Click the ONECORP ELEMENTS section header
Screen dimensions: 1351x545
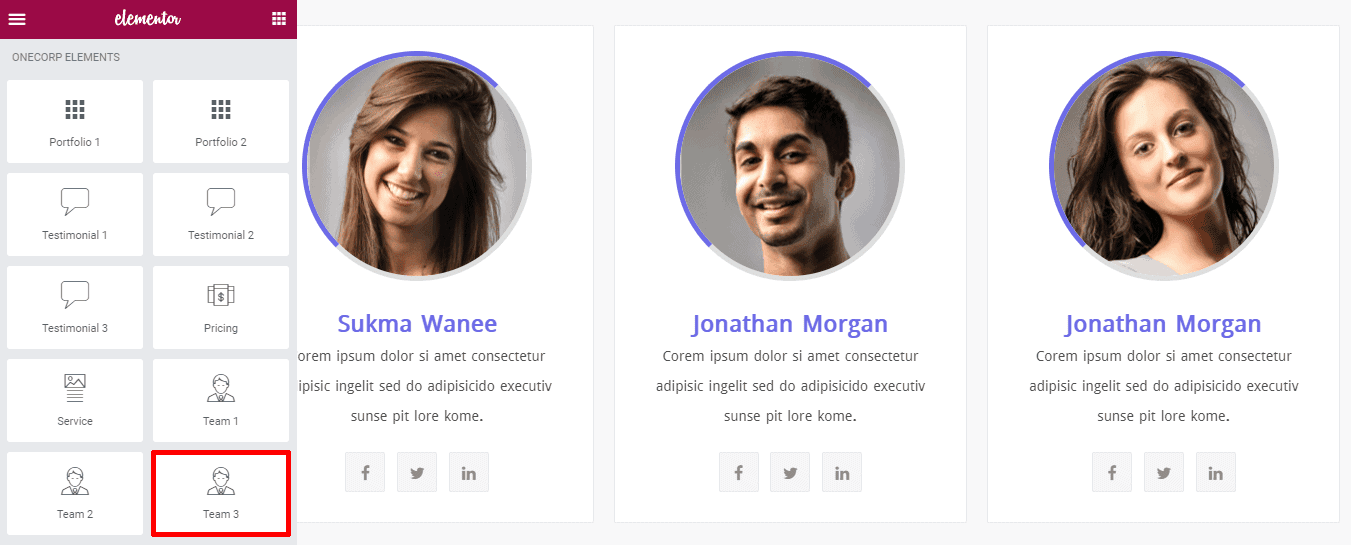(x=66, y=57)
